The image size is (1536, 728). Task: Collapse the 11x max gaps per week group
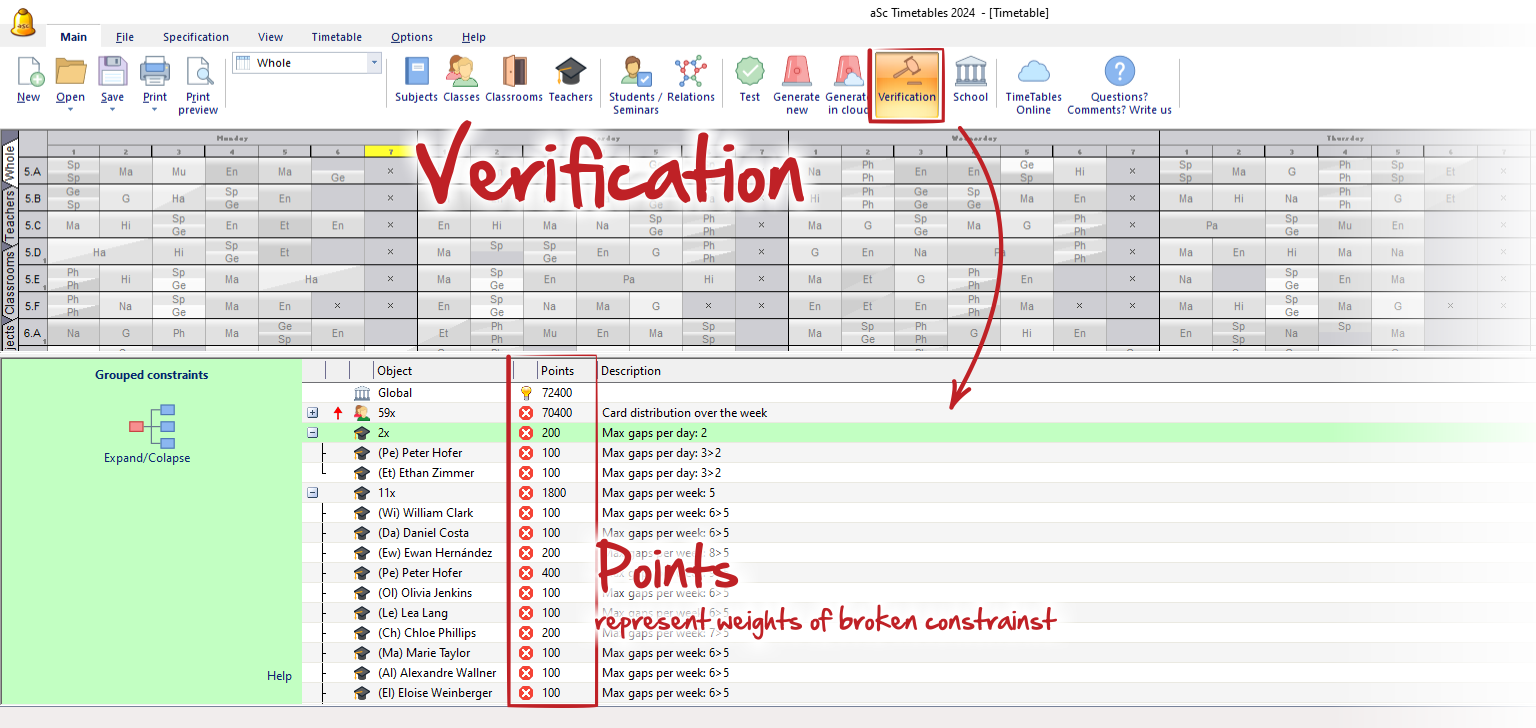(313, 493)
